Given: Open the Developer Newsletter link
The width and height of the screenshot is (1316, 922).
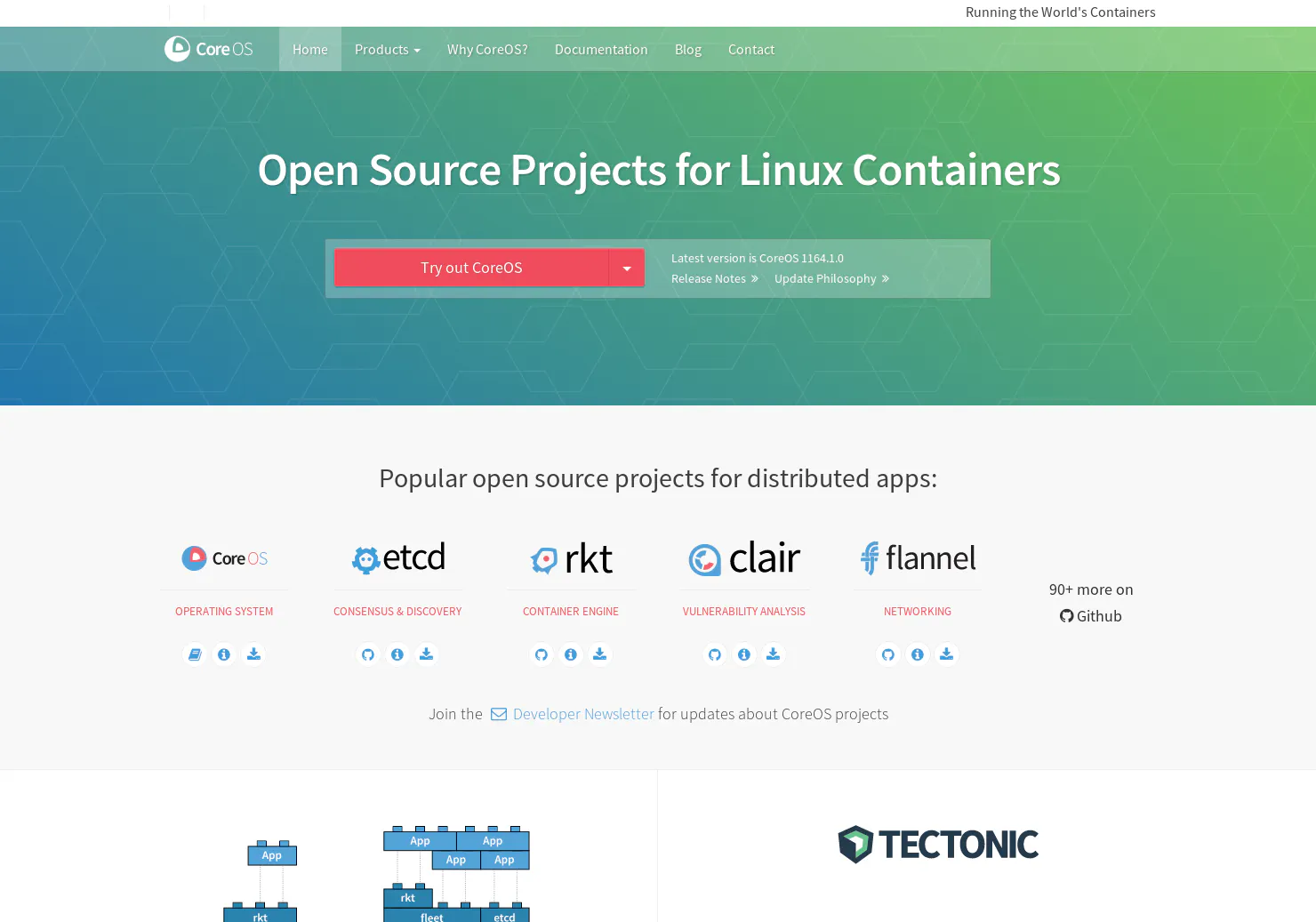Looking at the screenshot, I should tap(583, 714).
